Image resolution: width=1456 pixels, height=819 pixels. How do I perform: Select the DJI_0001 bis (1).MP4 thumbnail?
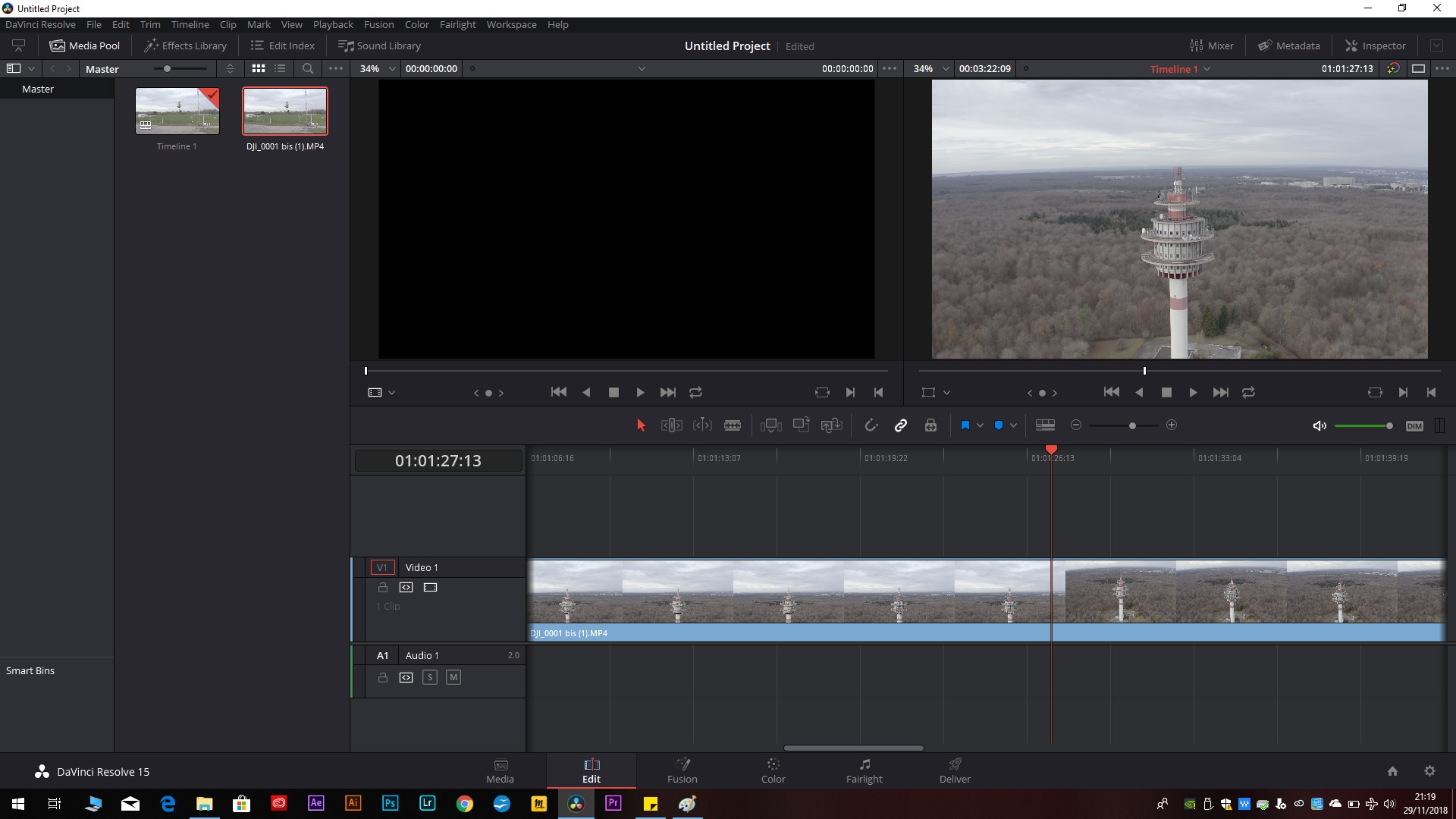[x=285, y=111]
